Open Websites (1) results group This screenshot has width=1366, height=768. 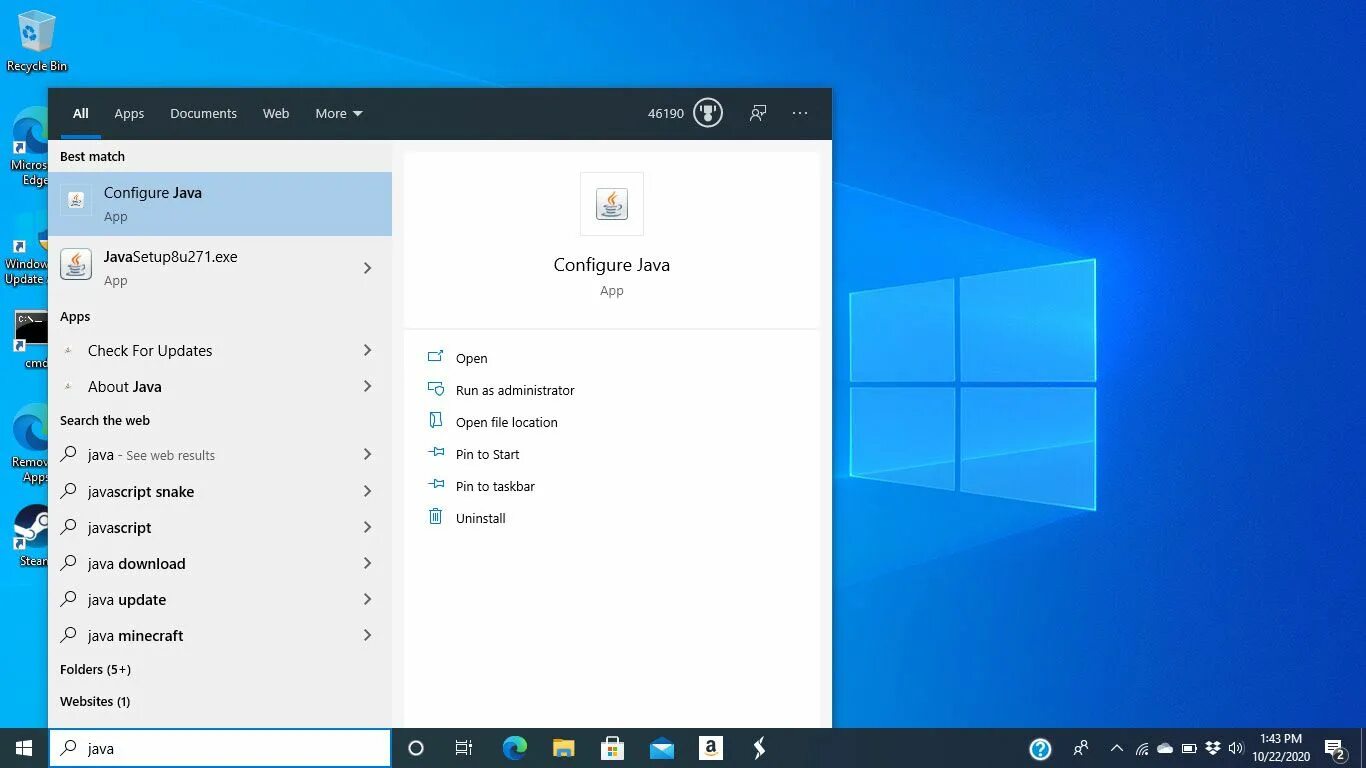[95, 701]
